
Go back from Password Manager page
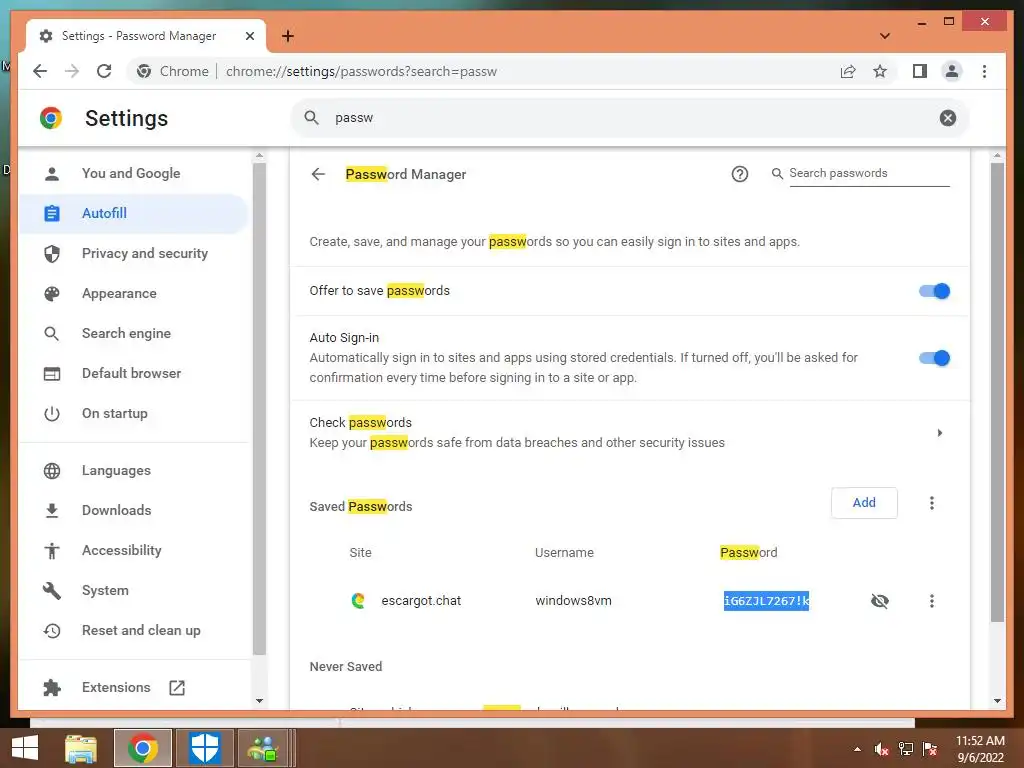[x=318, y=174]
